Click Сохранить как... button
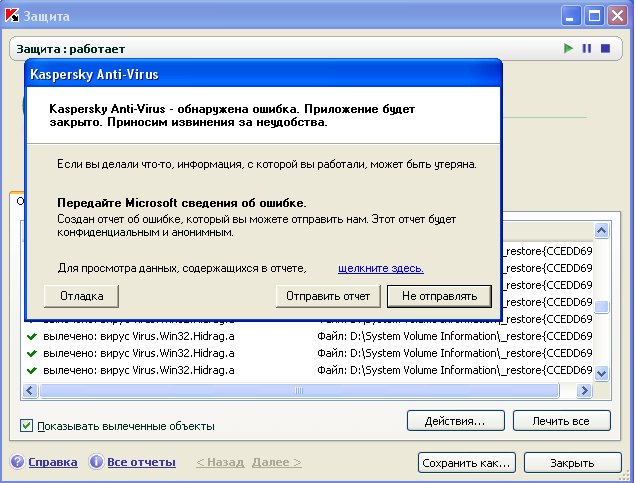The image size is (636, 483). [466, 462]
